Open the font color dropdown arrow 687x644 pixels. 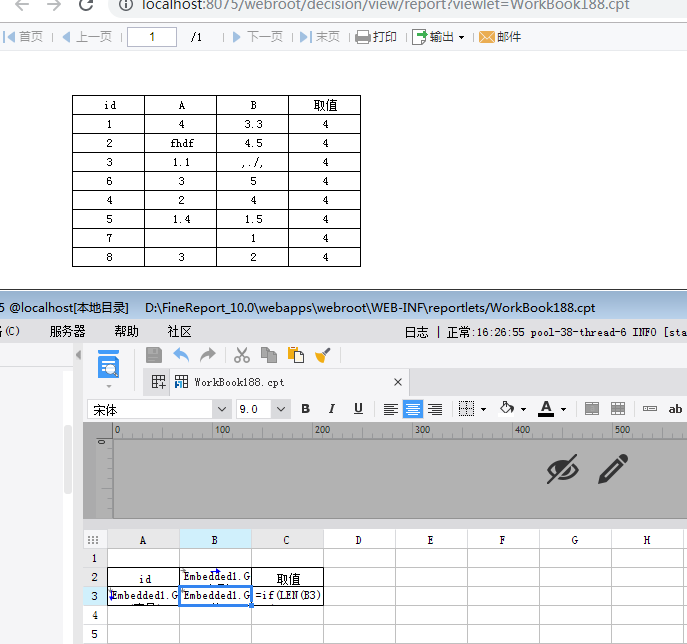pos(563,410)
